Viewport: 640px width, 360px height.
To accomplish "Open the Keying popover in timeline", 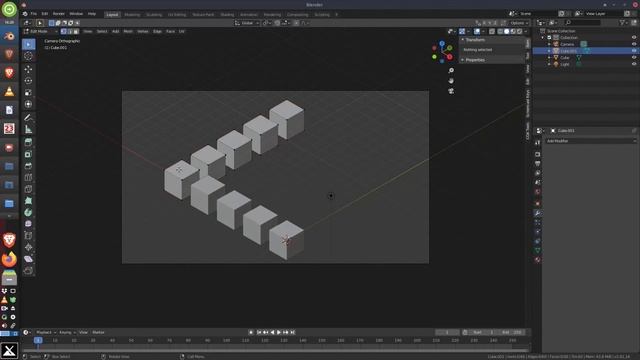I will point(67,332).
